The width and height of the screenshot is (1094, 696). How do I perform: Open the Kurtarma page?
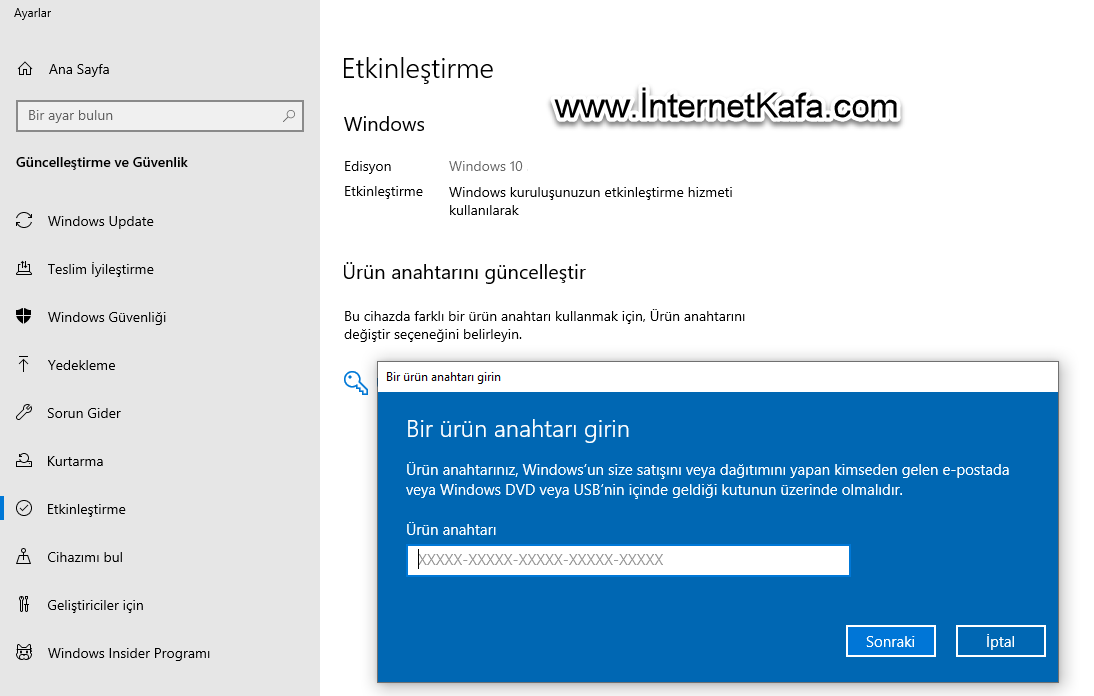(75, 461)
